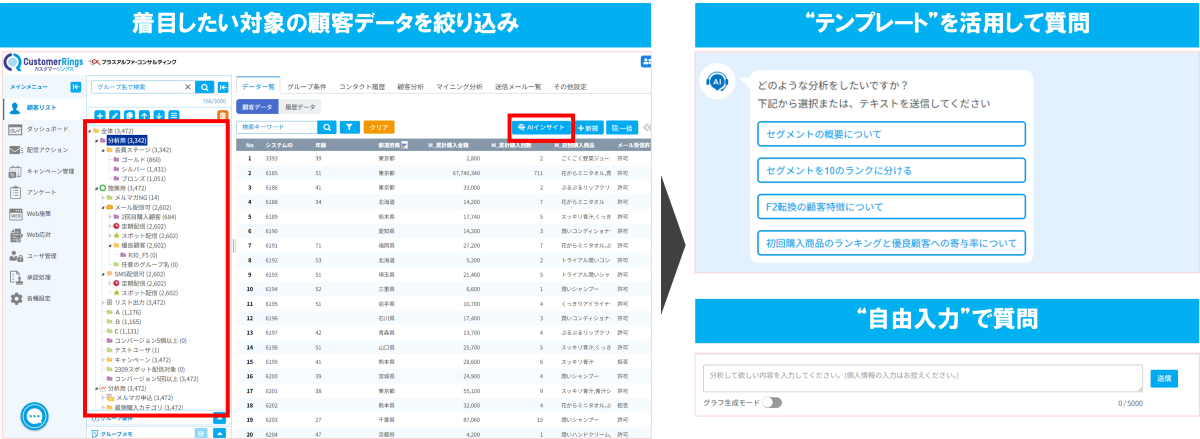The image size is (1200, 439).
Task: Click the 一括 button
Action: (622, 127)
